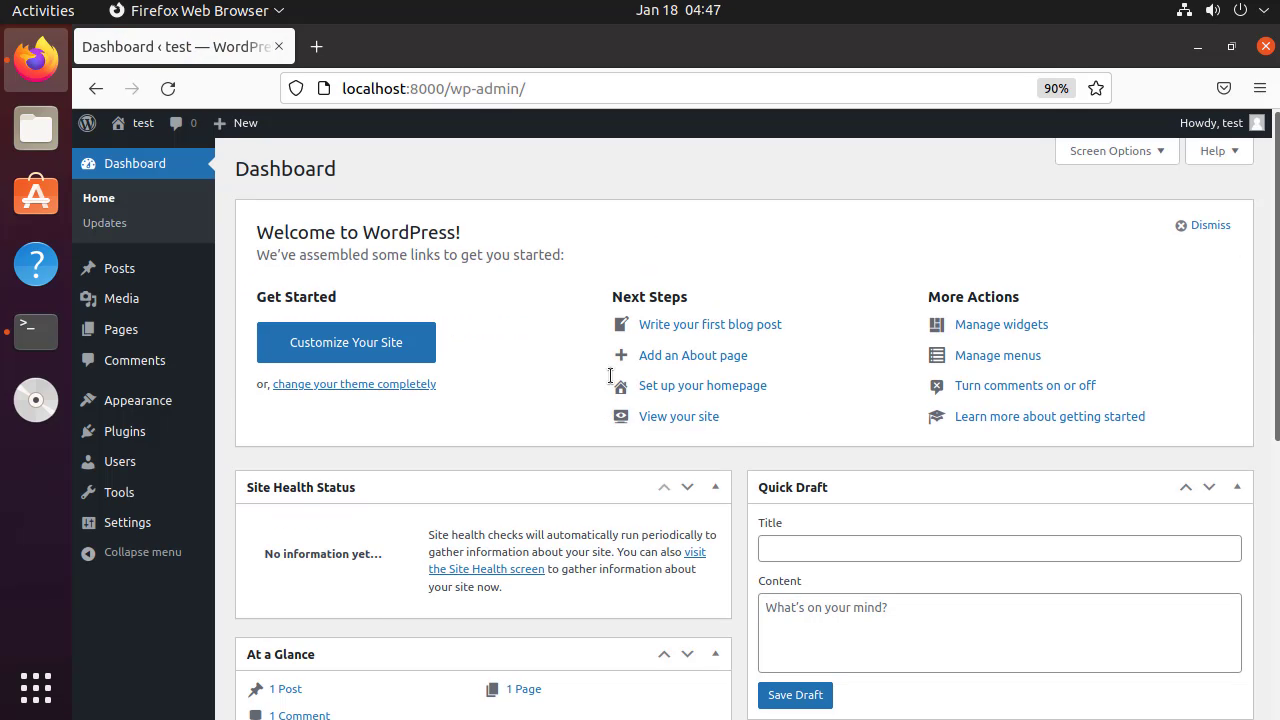Open the Appearance menu
Screen dimensions: 1280x720
coord(143,400)
